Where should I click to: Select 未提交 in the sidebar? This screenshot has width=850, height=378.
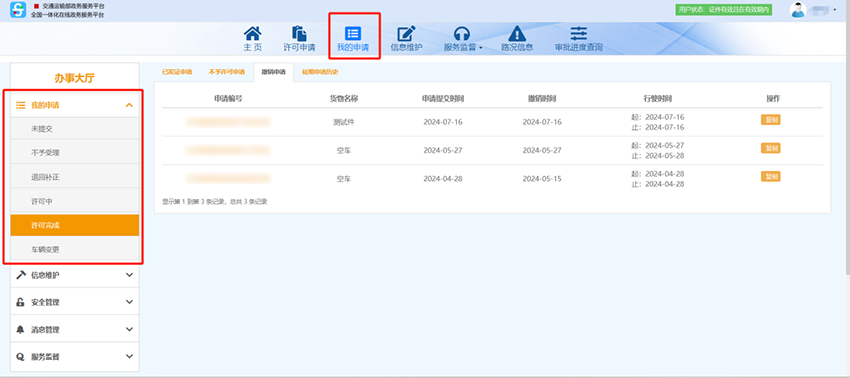point(75,129)
